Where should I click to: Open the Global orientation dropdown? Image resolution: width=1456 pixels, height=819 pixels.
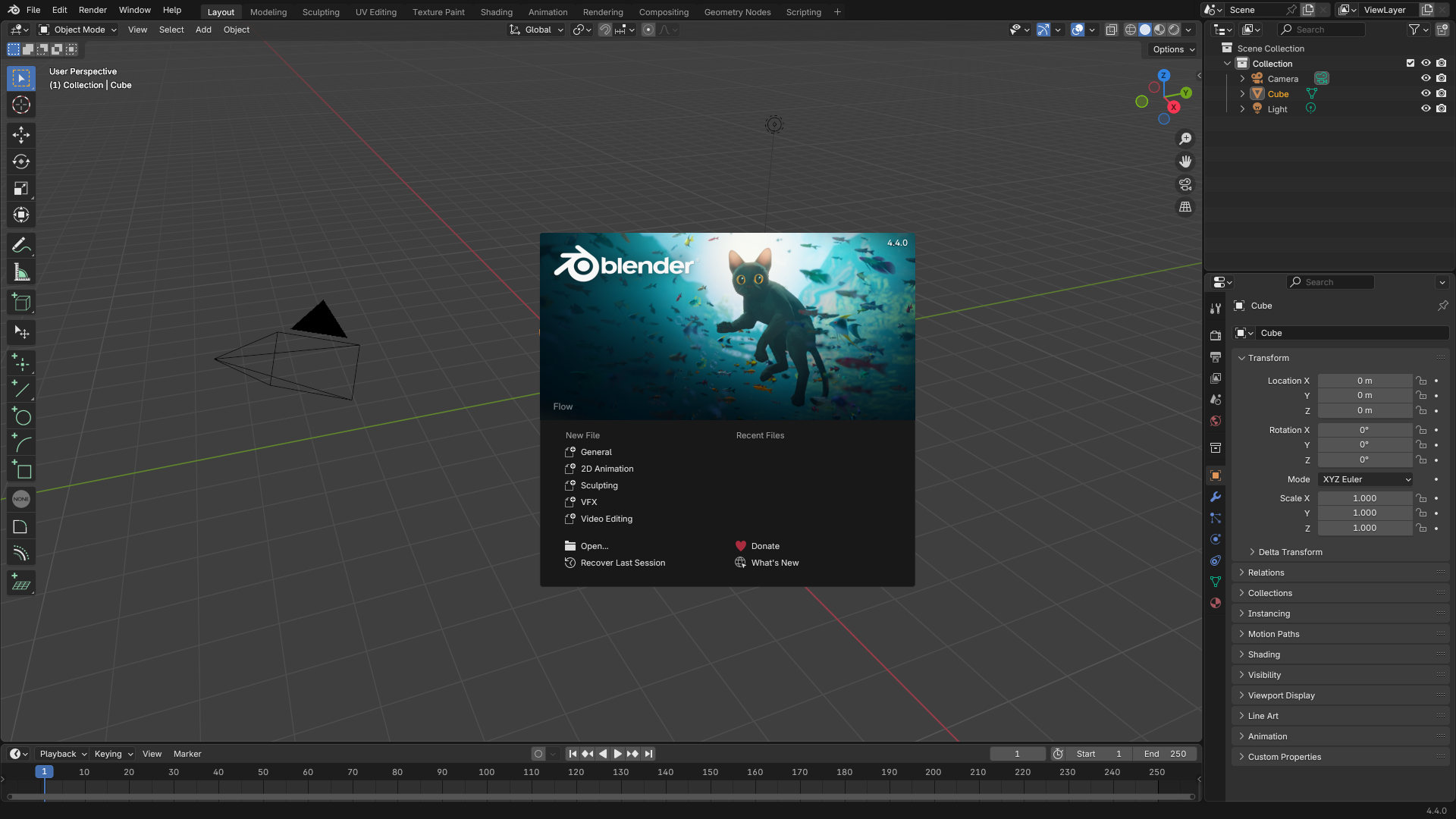click(x=537, y=30)
